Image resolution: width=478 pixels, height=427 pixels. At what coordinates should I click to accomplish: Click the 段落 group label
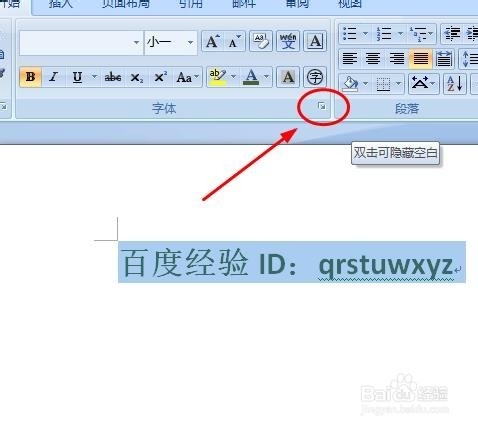407,109
